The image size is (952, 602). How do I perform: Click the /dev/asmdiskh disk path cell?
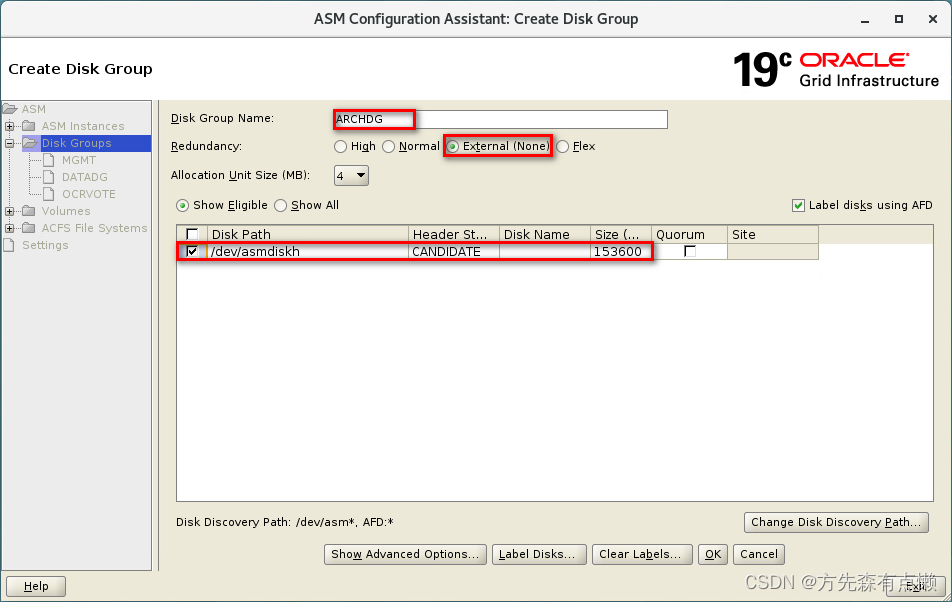coord(308,251)
